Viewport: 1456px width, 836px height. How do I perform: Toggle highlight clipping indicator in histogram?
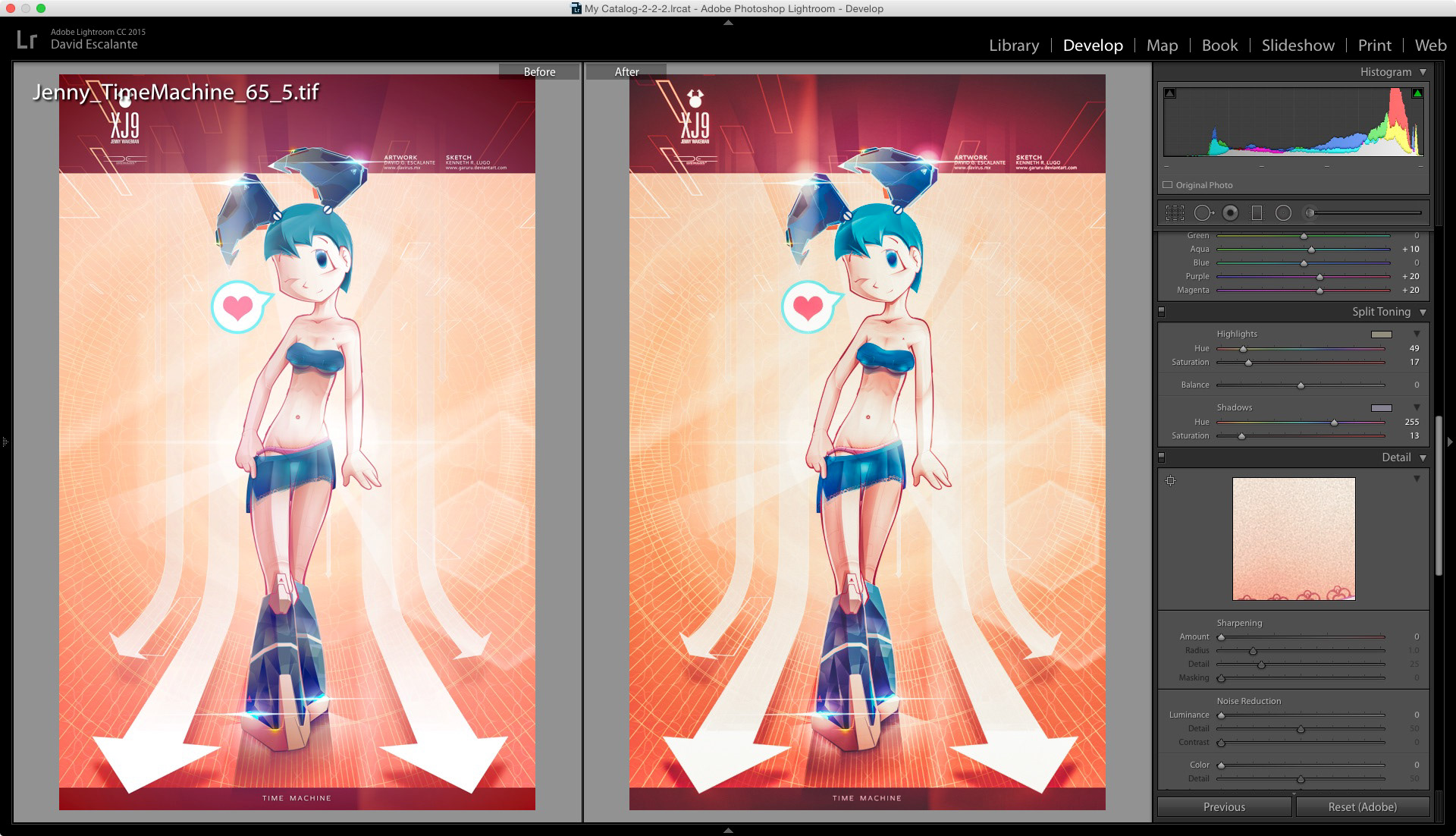pos(1417,93)
